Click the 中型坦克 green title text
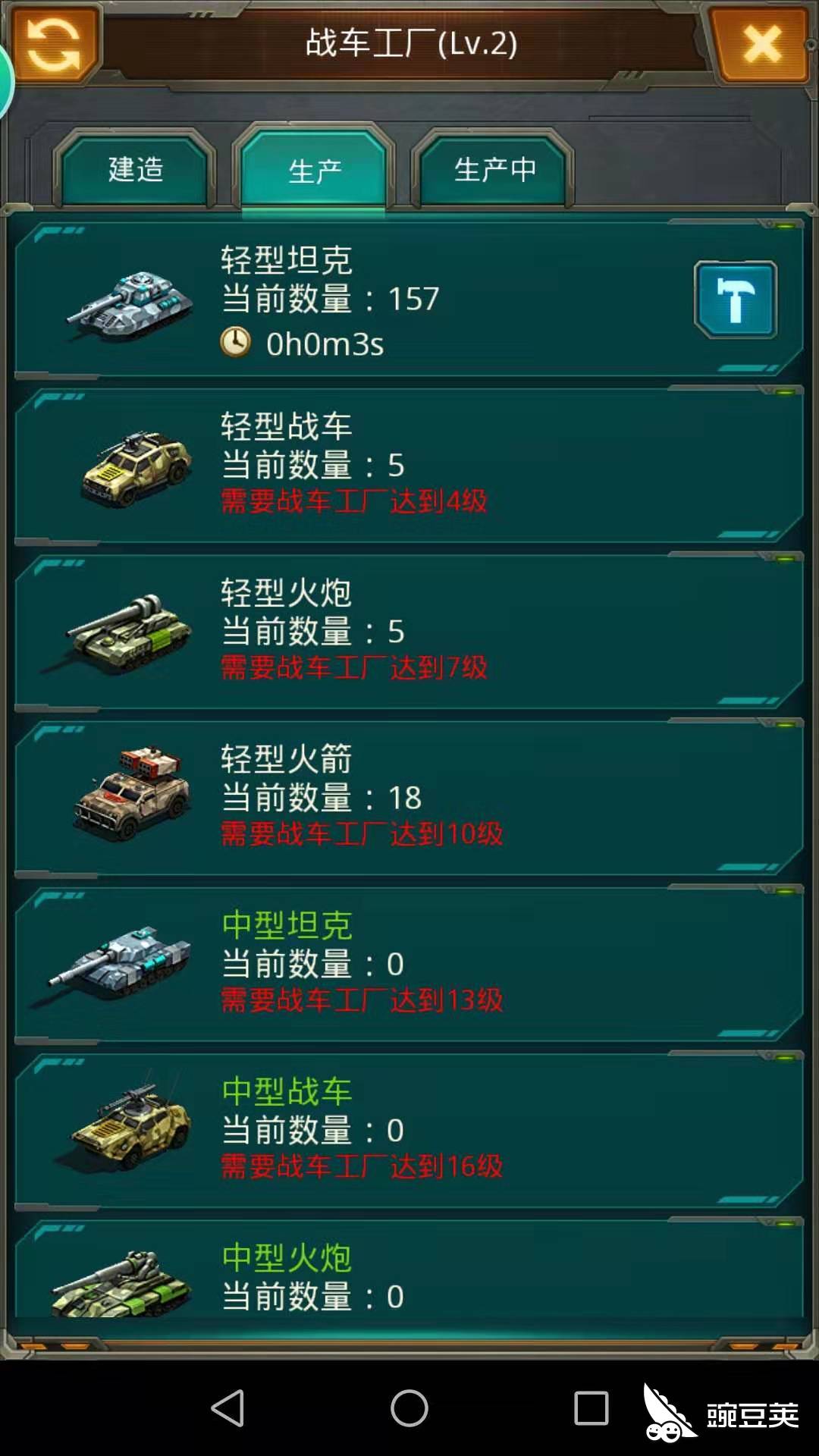The width and height of the screenshot is (819, 1456). pos(287,925)
